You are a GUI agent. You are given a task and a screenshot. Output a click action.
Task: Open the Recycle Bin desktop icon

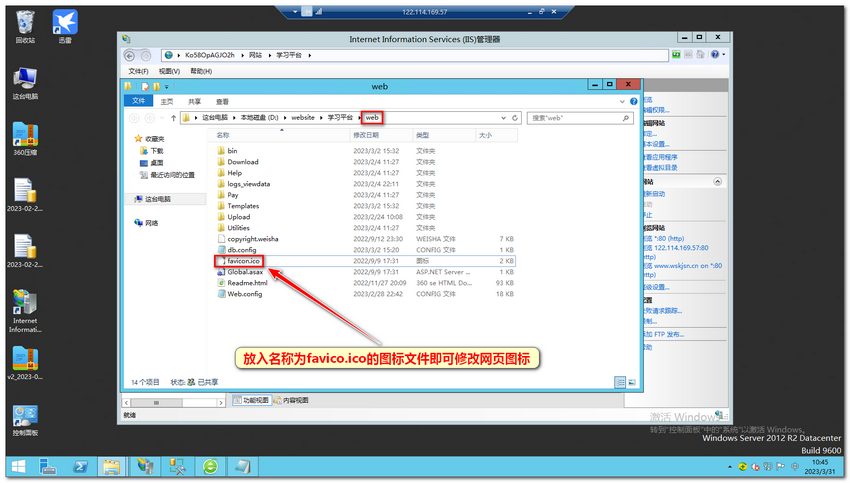click(25, 22)
